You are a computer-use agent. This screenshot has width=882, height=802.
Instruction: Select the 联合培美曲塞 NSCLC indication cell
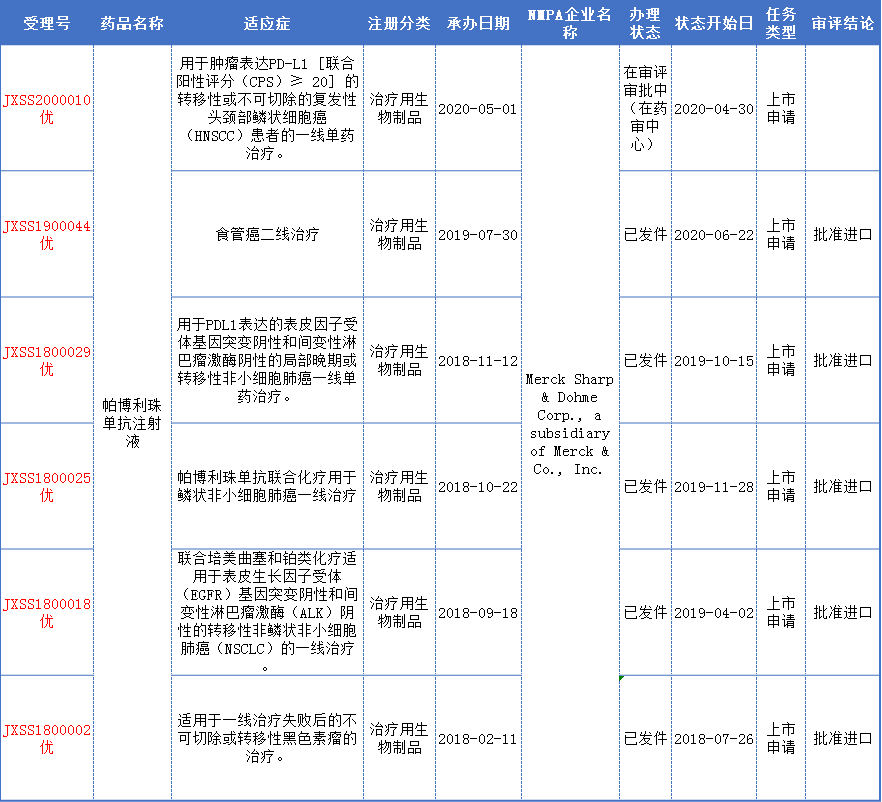click(267, 612)
